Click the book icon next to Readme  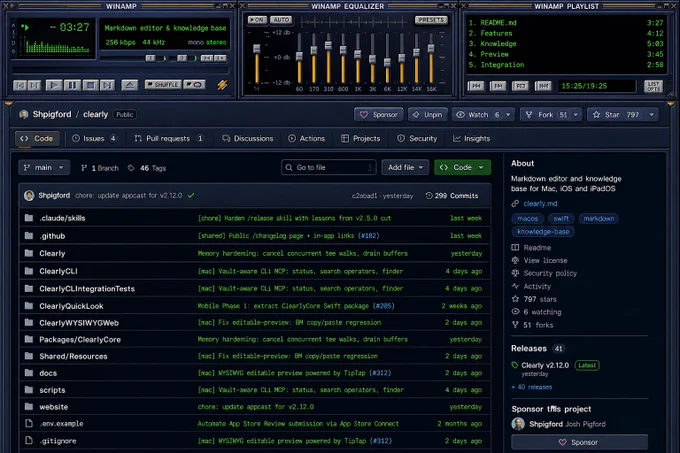515,248
